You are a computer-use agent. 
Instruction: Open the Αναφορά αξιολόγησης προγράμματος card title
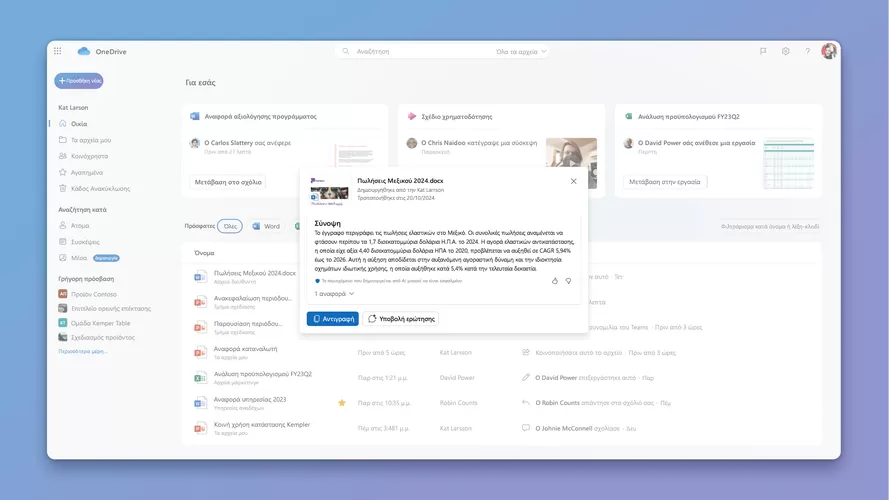[260, 116]
